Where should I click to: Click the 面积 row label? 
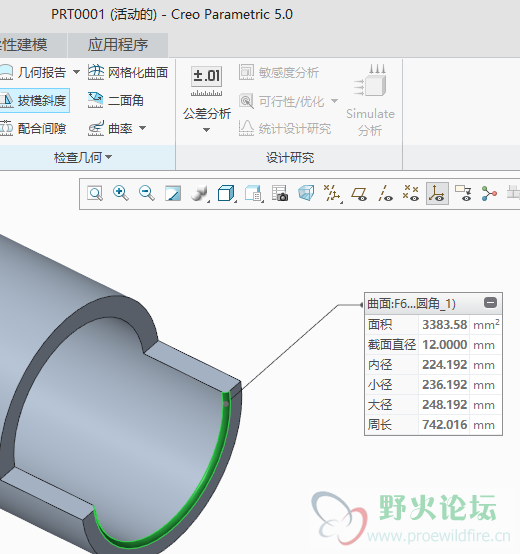380,324
